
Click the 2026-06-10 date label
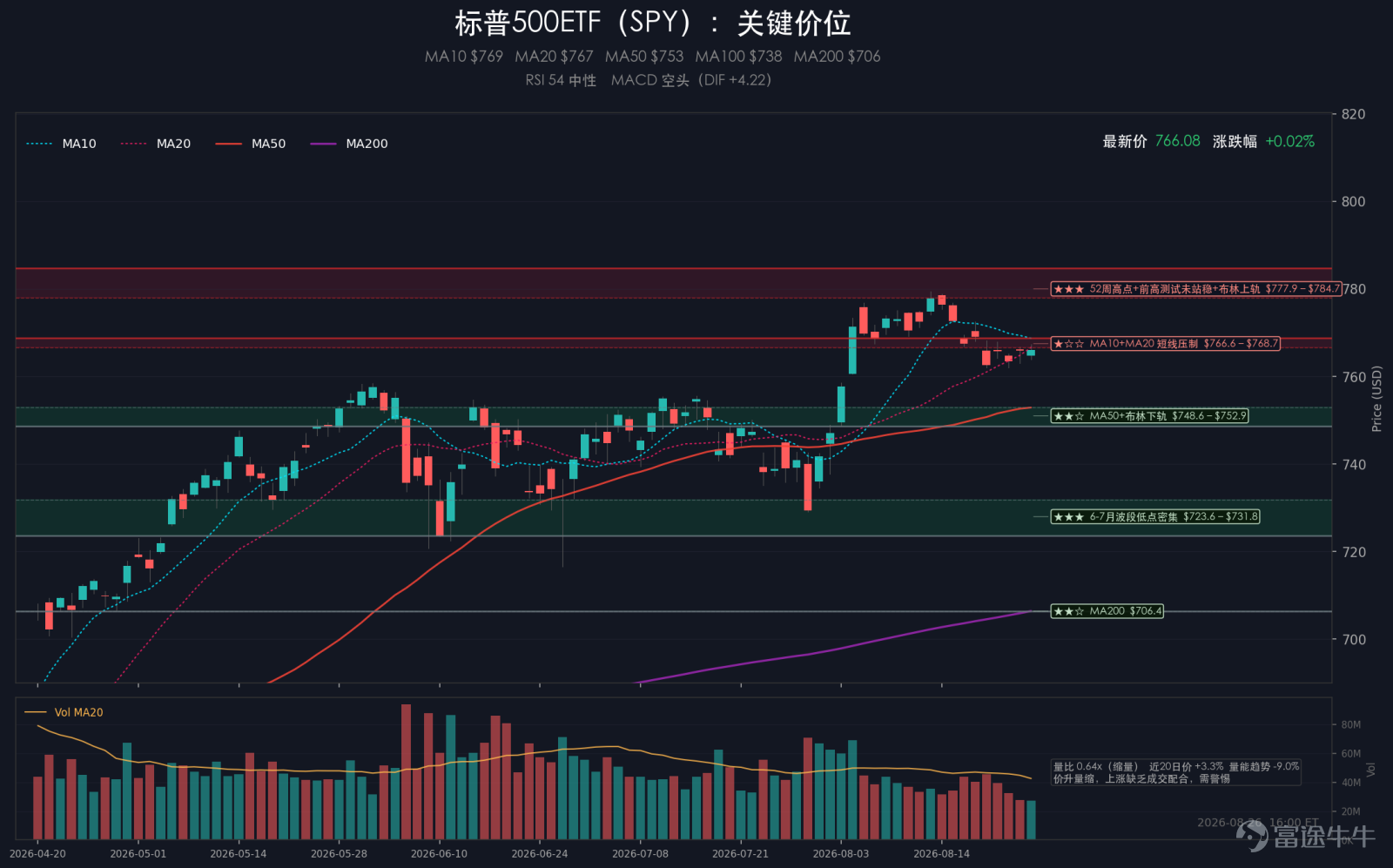coord(439,854)
